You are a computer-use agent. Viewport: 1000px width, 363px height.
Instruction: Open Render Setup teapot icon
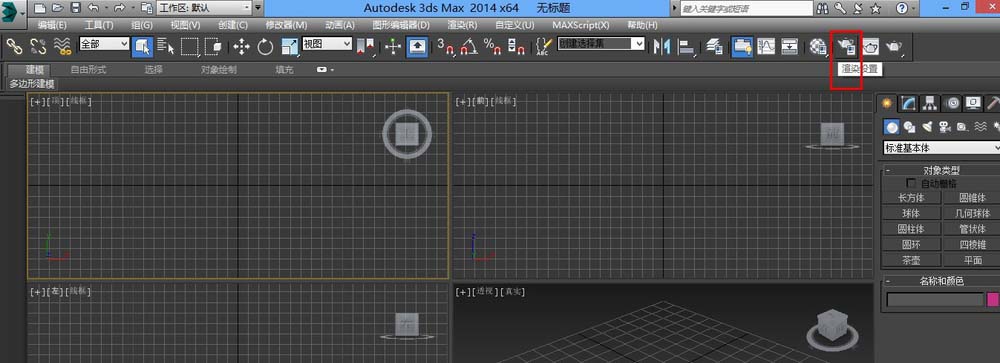pyautogui.click(x=846, y=46)
